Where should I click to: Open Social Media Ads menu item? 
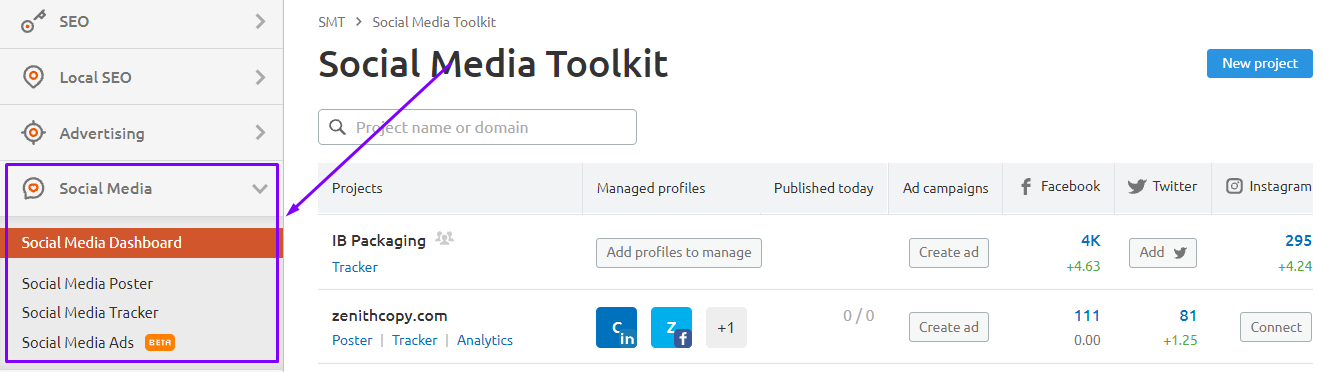[78, 342]
